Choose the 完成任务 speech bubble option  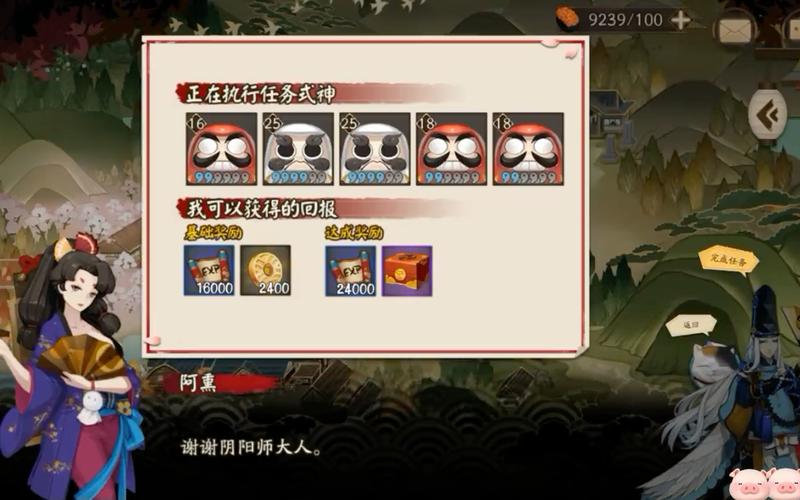(x=729, y=260)
